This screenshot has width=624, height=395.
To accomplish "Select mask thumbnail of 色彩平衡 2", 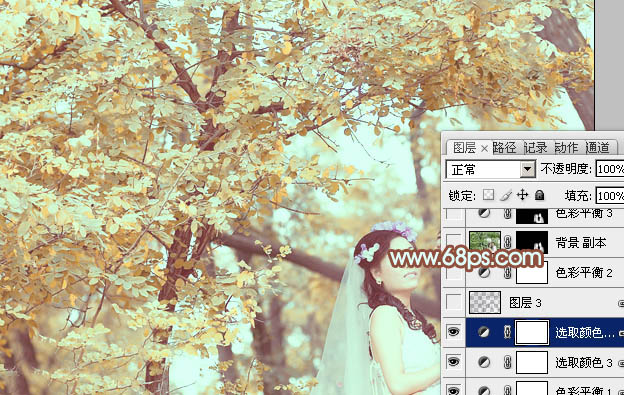I will [532, 273].
